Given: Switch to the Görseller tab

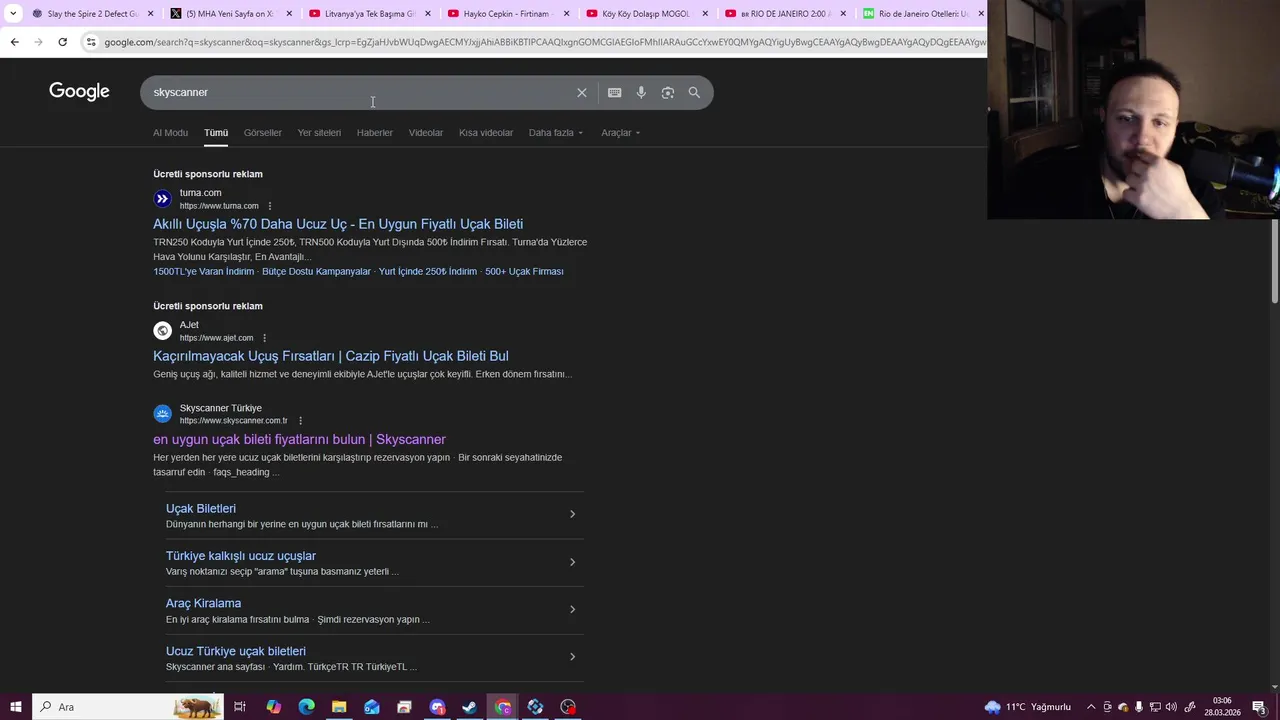Looking at the screenshot, I should click(263, 133).
